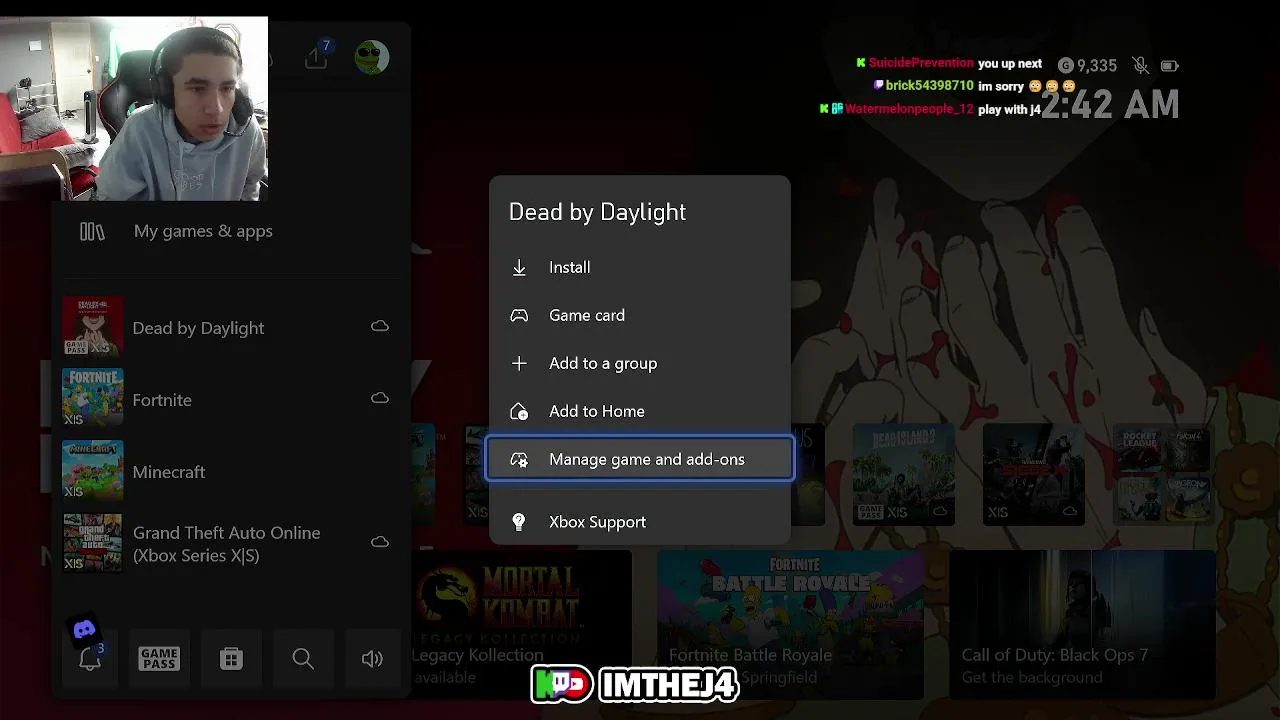Choose Add to a group

pos(640,363)
